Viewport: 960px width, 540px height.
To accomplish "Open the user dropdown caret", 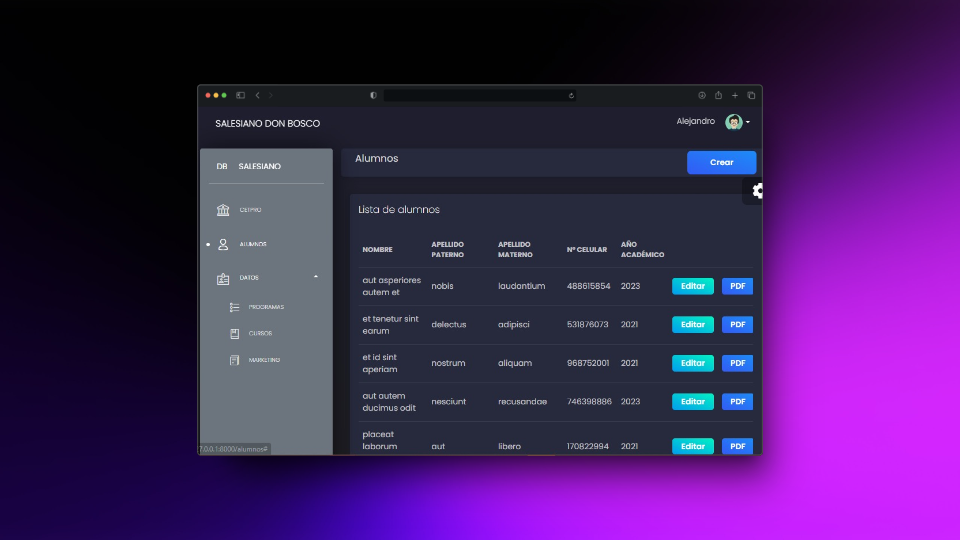I will pyautogui.click(x=748, y=122).
